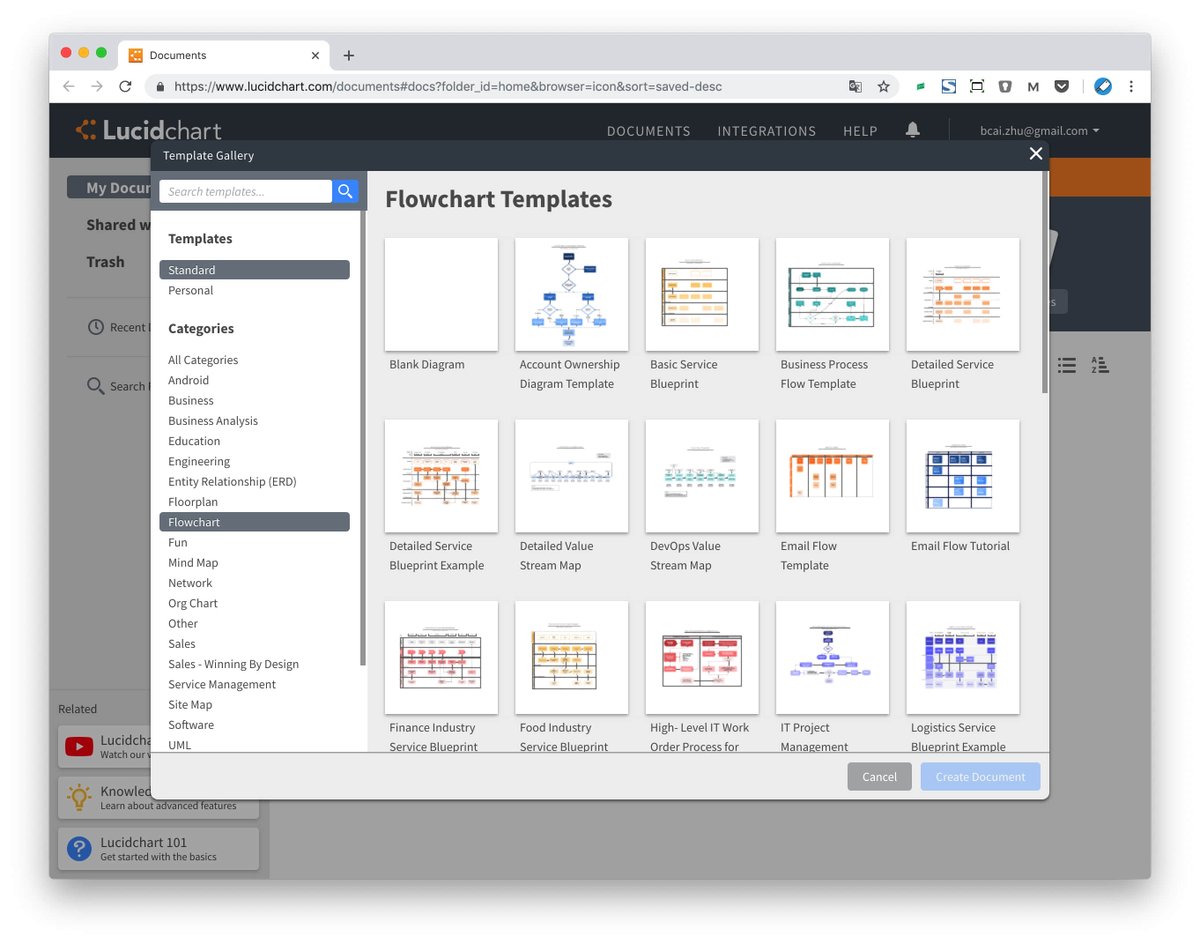Click the browser address bar URL
Image resolution: width=1200 pixels, height=944 pixels.
click(x=448, y=87)
